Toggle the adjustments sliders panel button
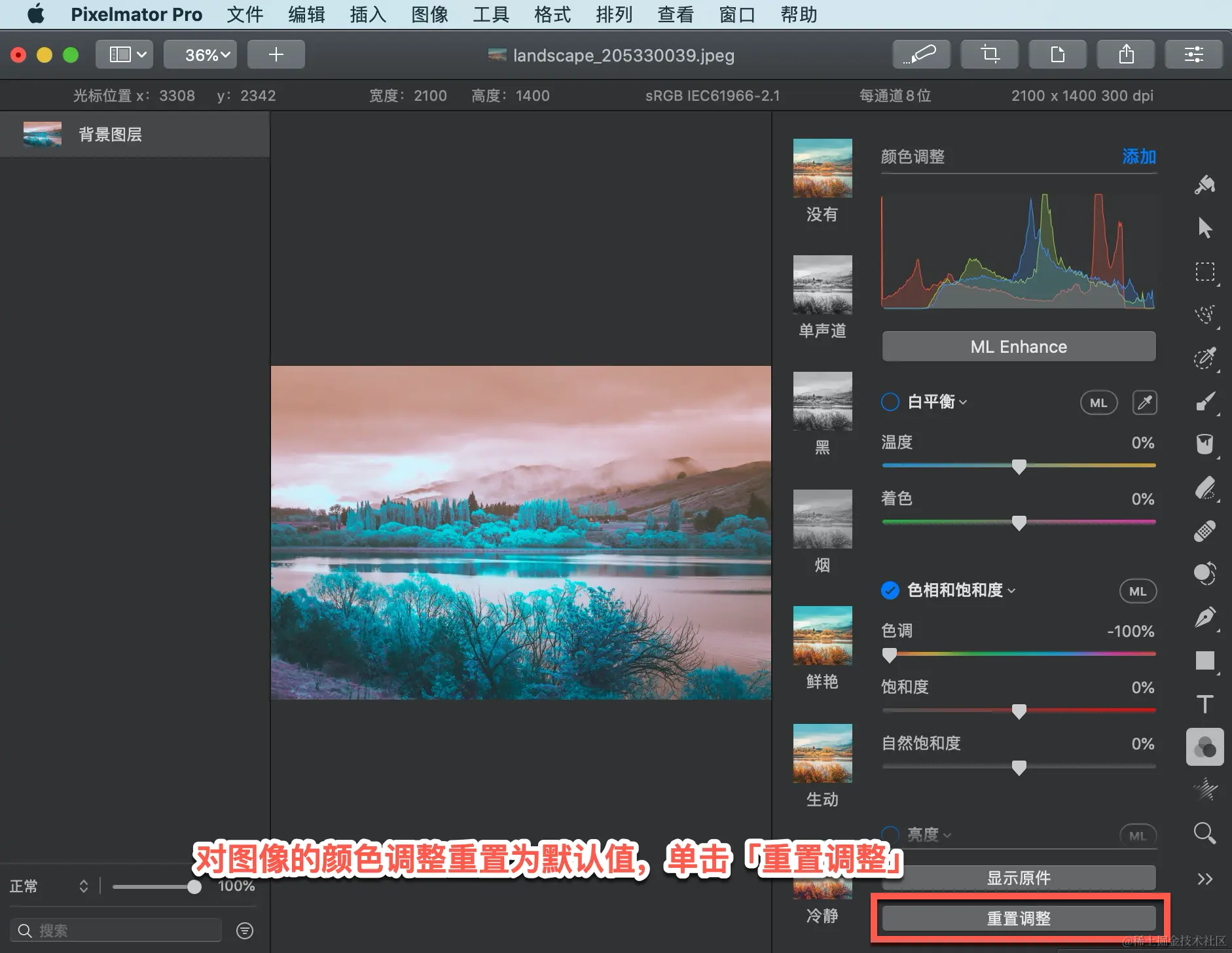 [x=1194, y=54]
